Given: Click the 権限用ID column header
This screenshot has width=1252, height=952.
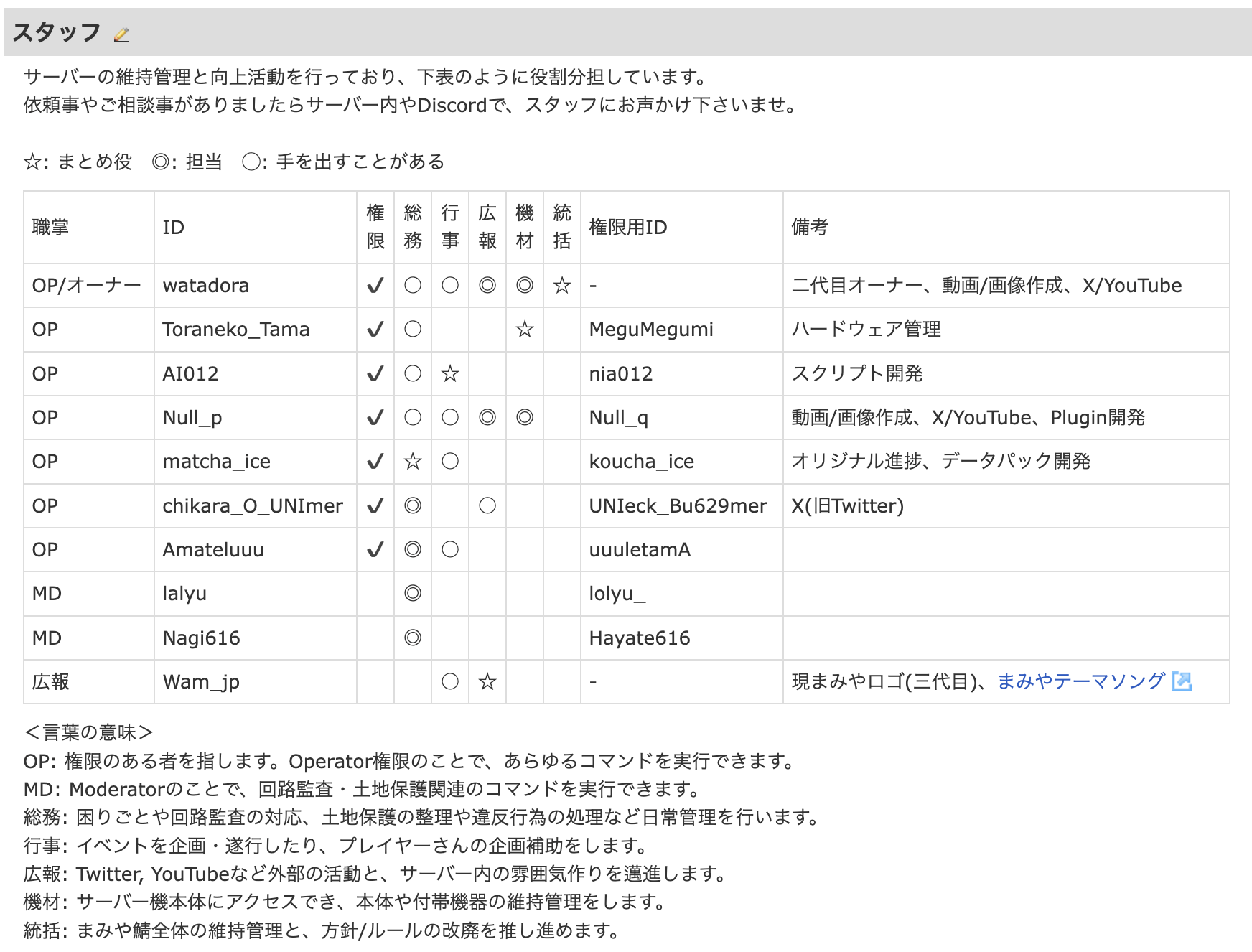Looking at the screenshot, I should [628, 228].
